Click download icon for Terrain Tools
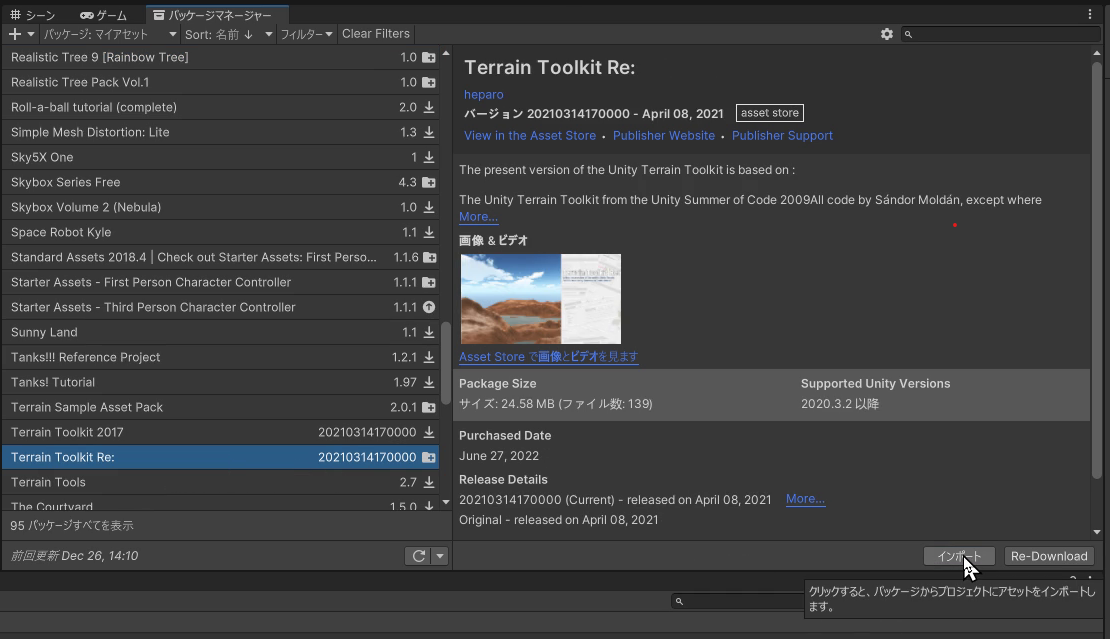The height and width of the screenshot is (639, 1110). tap(429, 483)
